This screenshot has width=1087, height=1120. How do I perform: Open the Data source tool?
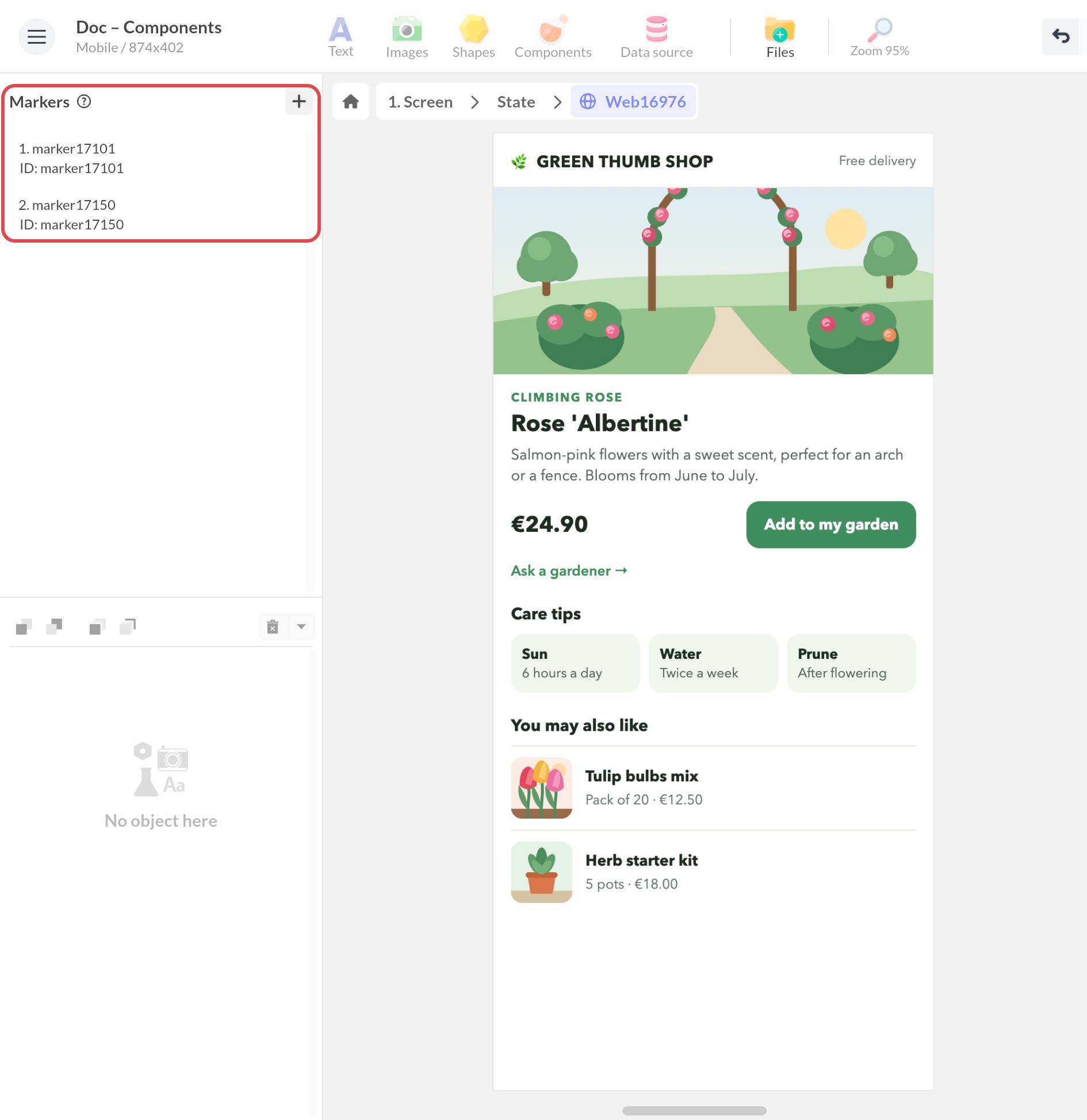[656, 37]
